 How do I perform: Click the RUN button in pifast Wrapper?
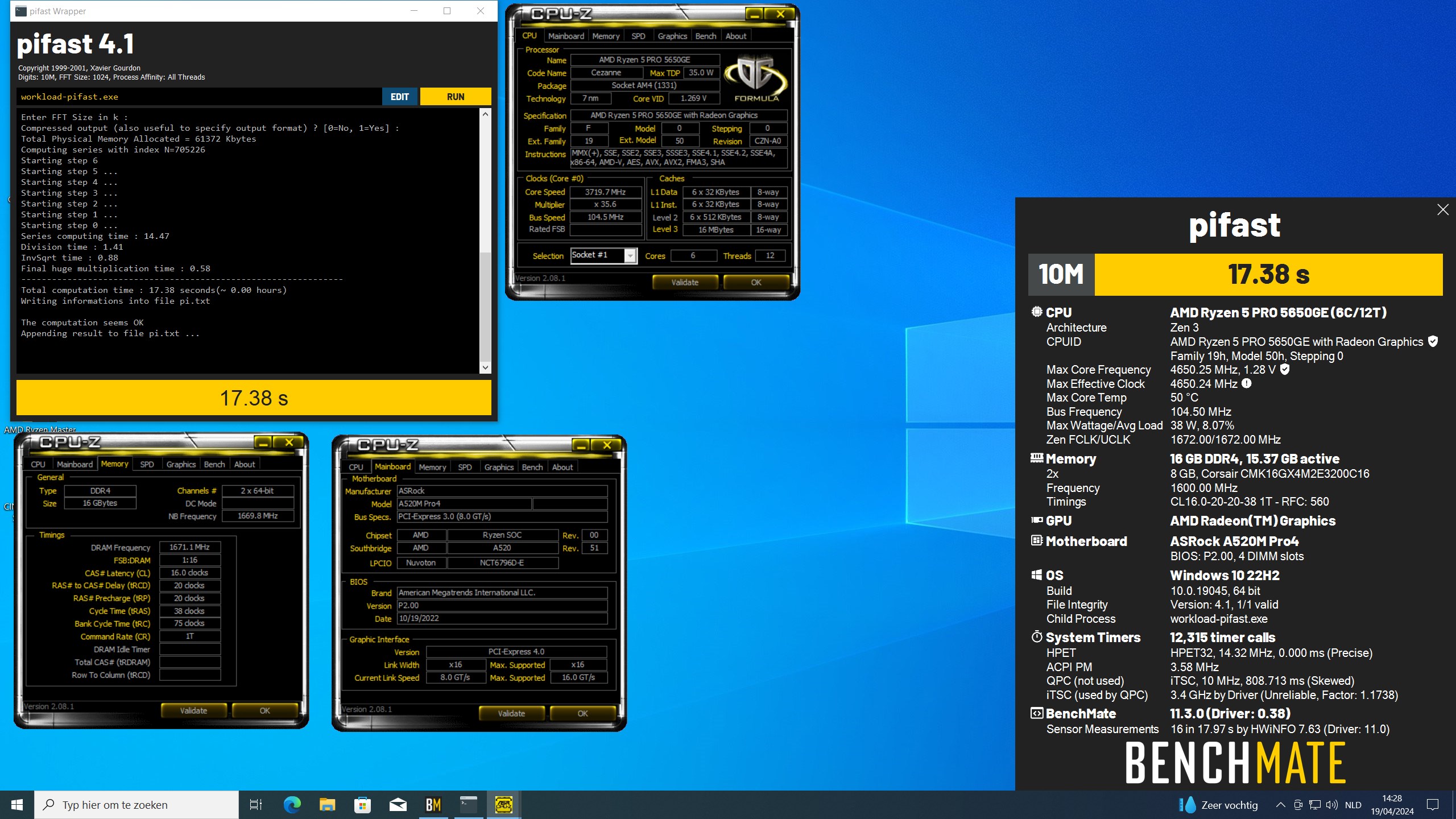(x=456, y=97)
